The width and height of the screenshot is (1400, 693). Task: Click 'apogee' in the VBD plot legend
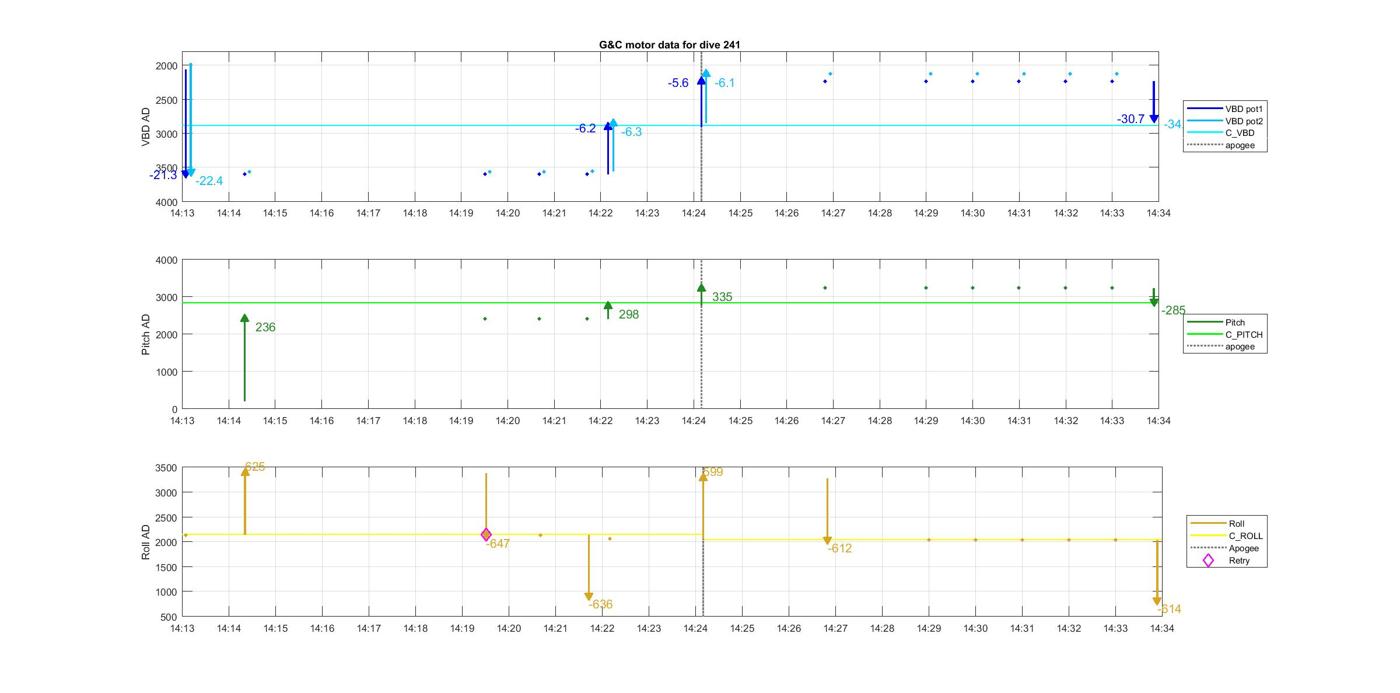click(1239, 145)
